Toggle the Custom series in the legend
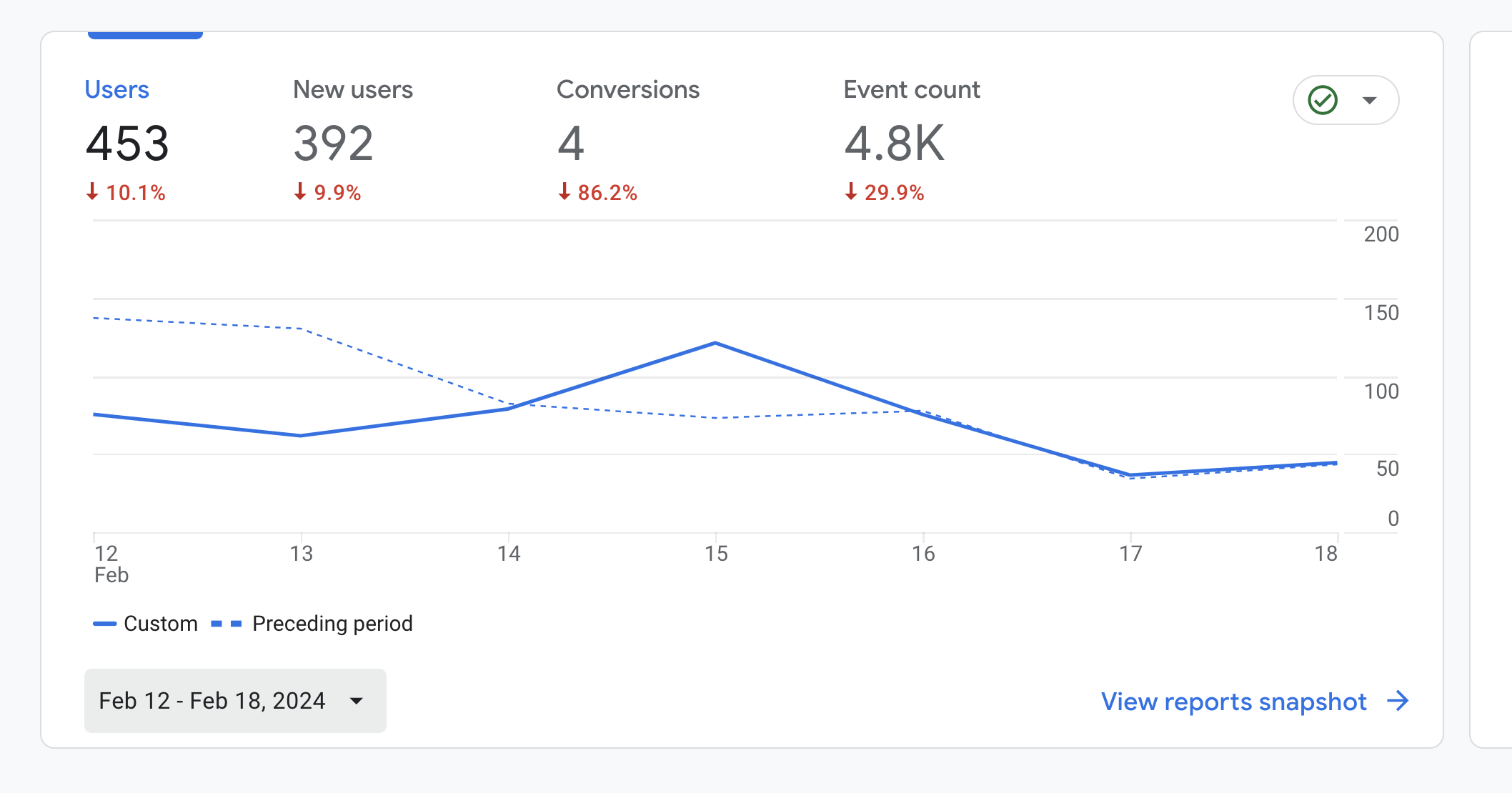The image size is (1512, 793). pyautogui.click(x=145, y=623)
